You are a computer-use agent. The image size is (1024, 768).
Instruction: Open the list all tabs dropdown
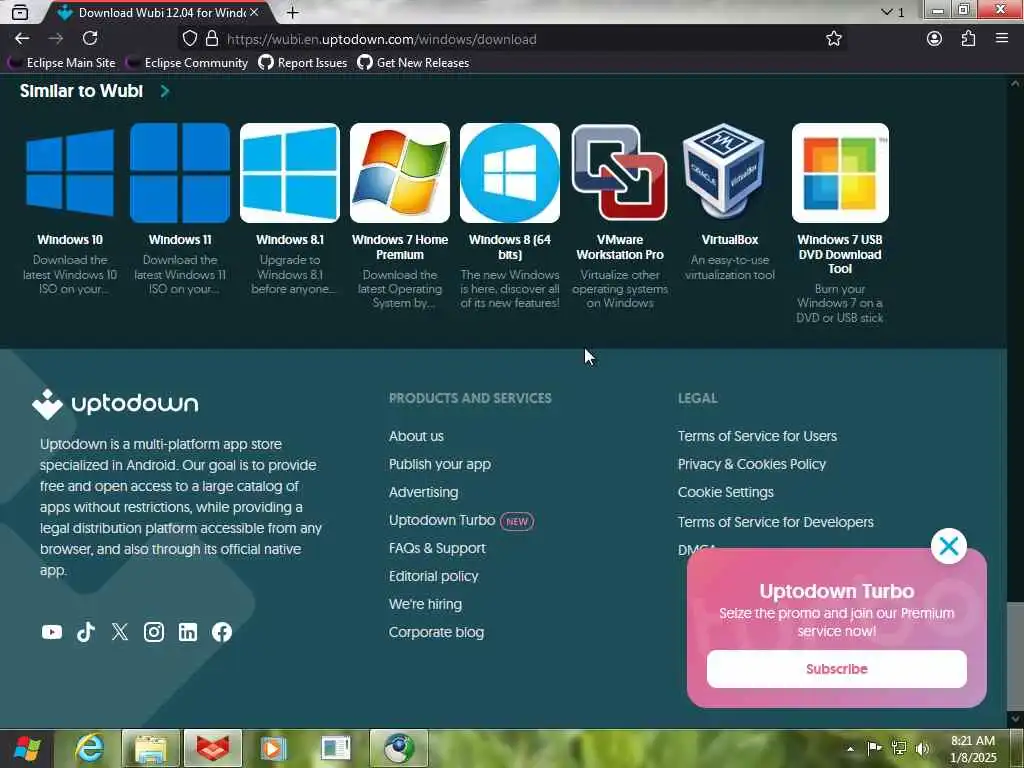[x=892, y=12]
